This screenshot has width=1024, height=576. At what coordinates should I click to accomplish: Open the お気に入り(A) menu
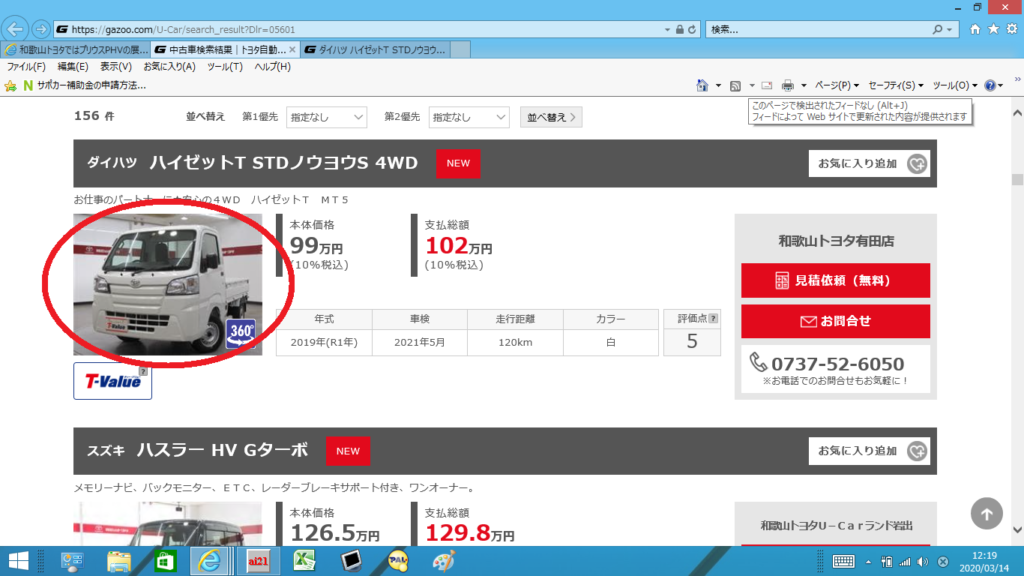click(169, 67)
